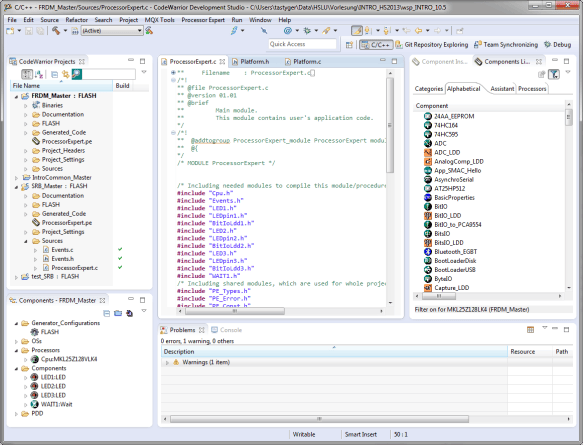
Task: Click the 24AA_EEPROM component icon
Action: (x=428, y=116)
